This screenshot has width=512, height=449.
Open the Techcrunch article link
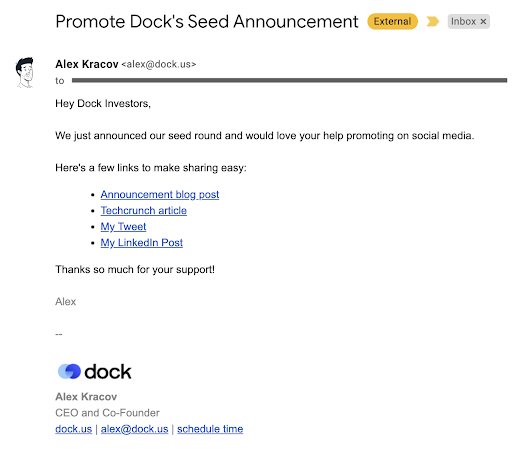point(144,210)
